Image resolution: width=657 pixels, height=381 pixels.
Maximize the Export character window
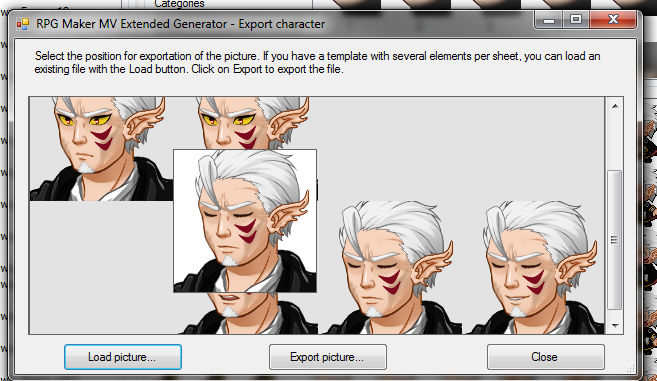[576, 20]
